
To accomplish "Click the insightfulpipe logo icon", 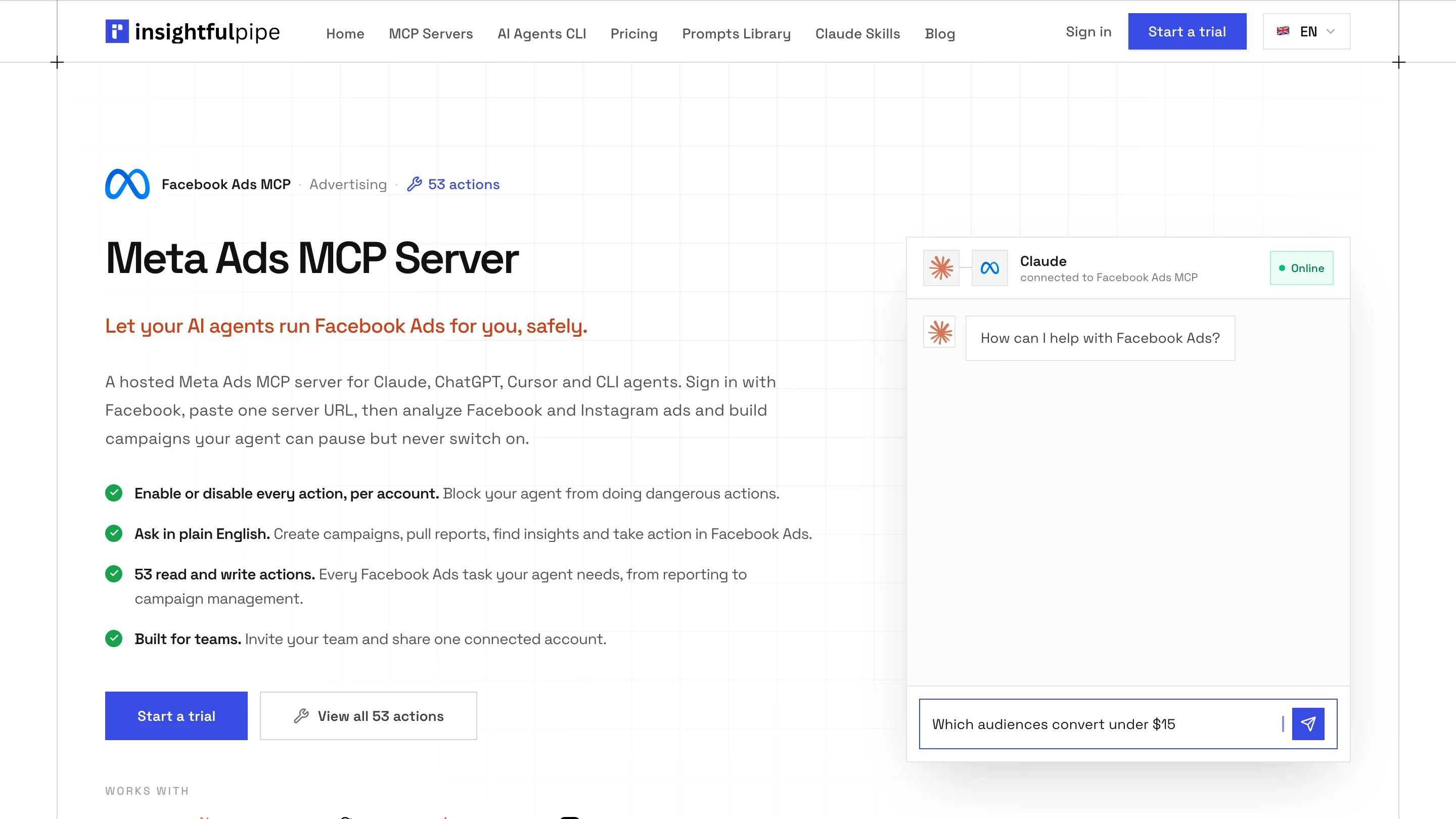I will tap(117, 31).
